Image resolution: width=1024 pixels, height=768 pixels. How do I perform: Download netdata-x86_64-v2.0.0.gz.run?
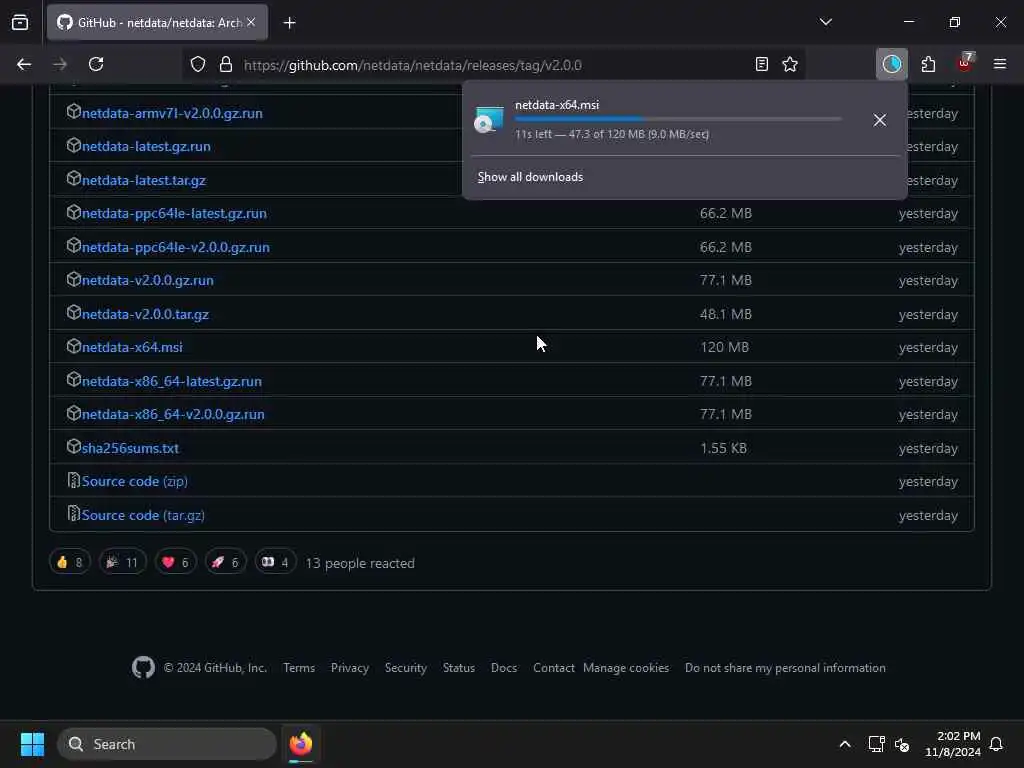173,414
